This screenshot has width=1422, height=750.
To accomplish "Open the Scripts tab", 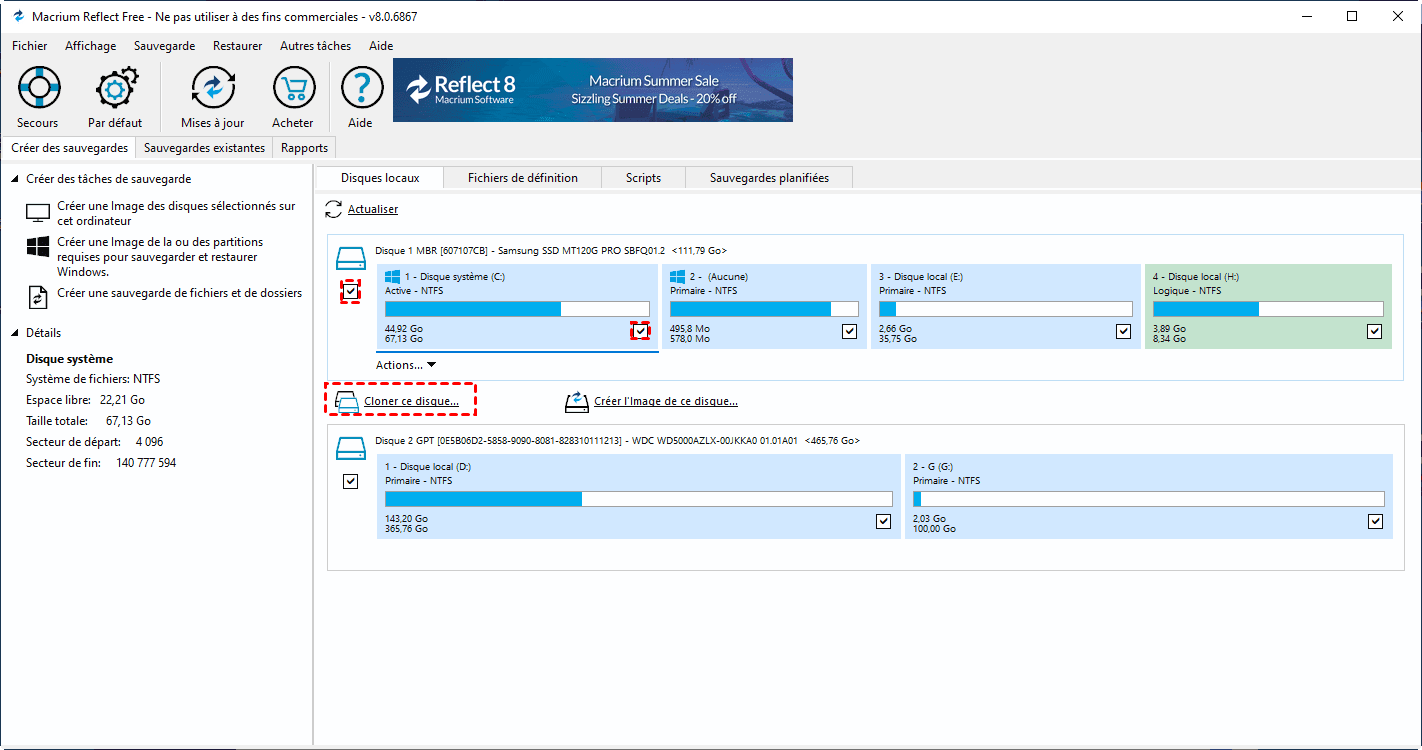I will coord(643,178).
